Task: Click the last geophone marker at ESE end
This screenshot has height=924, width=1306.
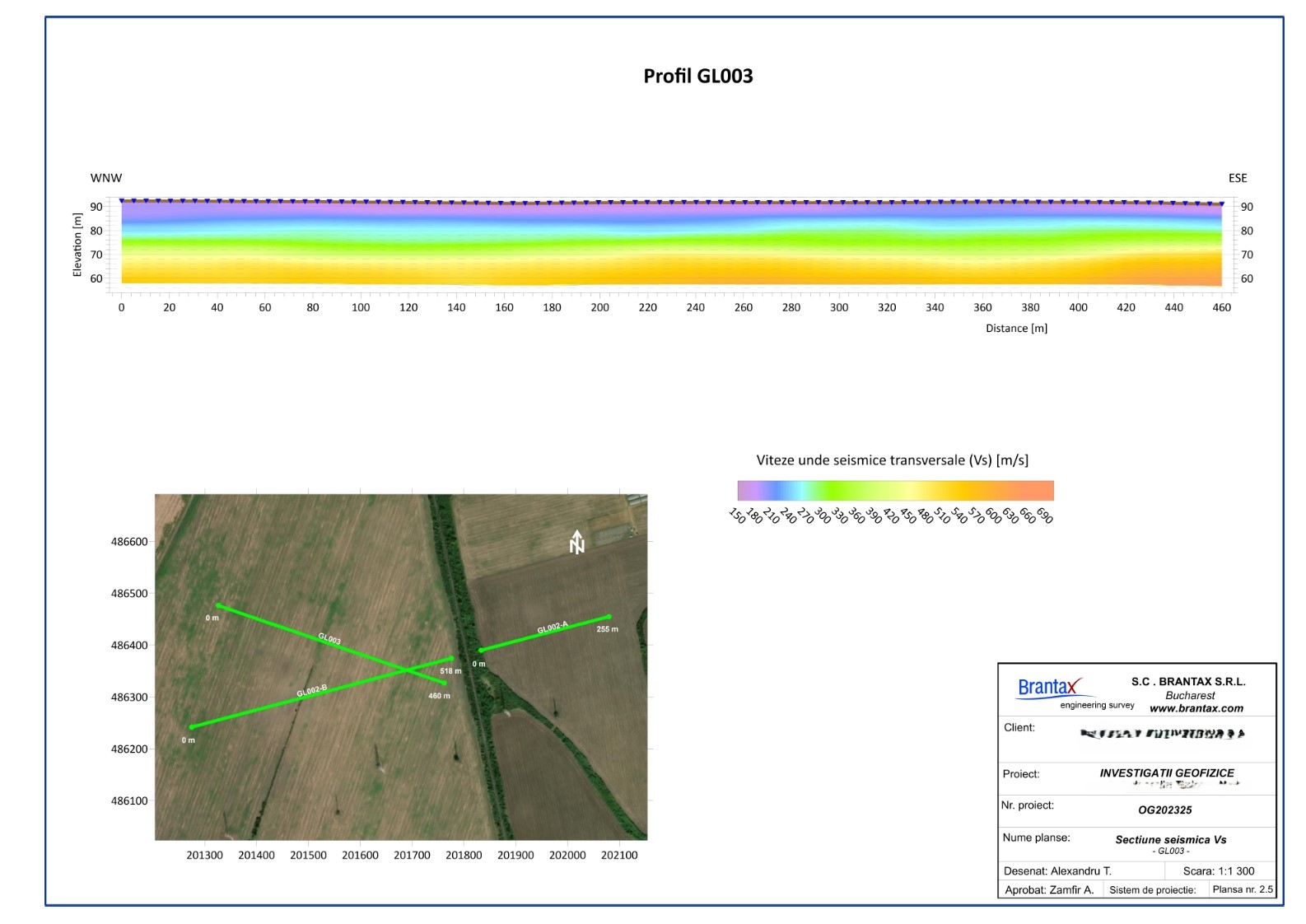Action: (x=1221, y=203)
